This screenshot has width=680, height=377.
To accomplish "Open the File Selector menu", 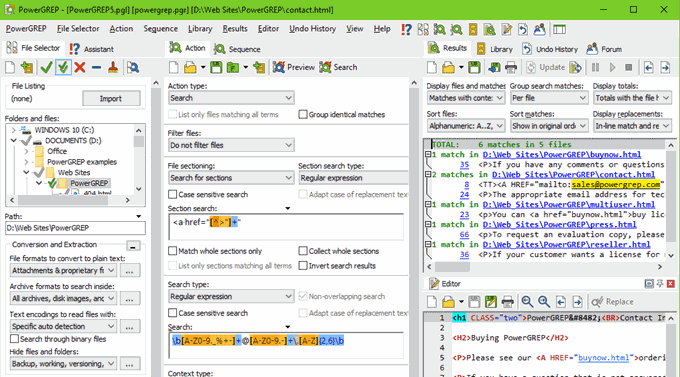I will 78,29.
